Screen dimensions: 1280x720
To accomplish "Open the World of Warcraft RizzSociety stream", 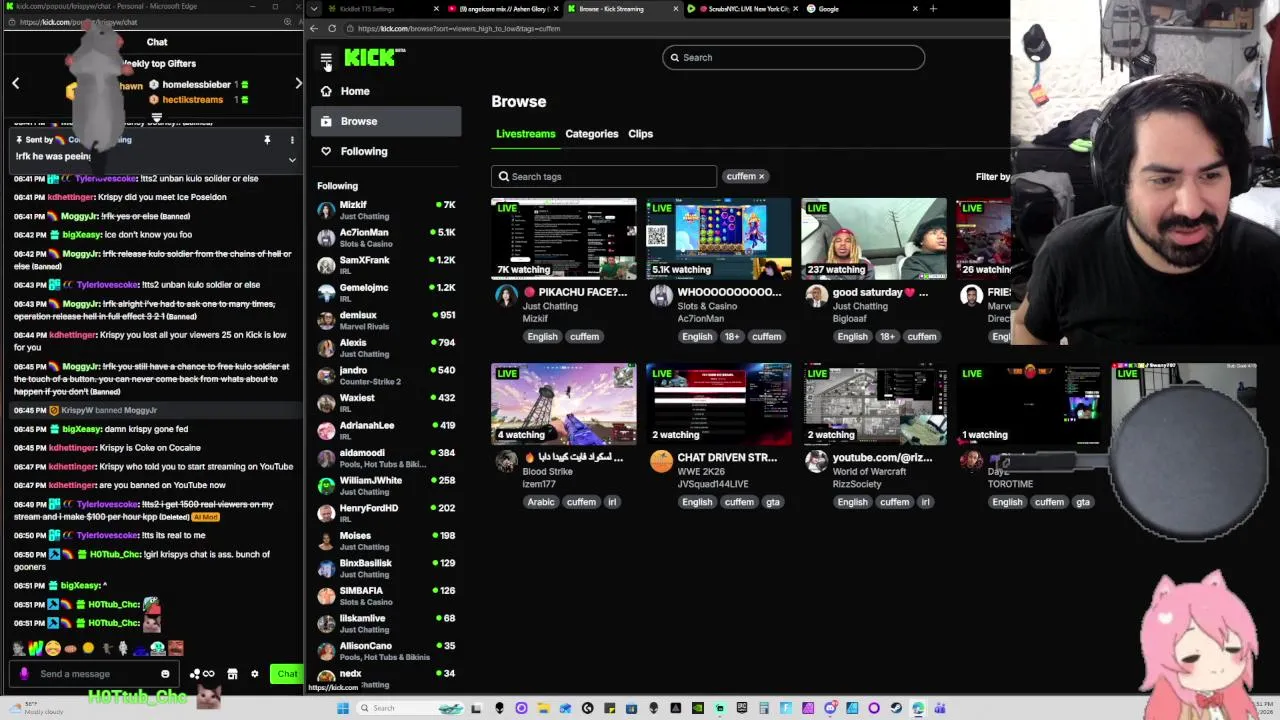I will 873,404.
